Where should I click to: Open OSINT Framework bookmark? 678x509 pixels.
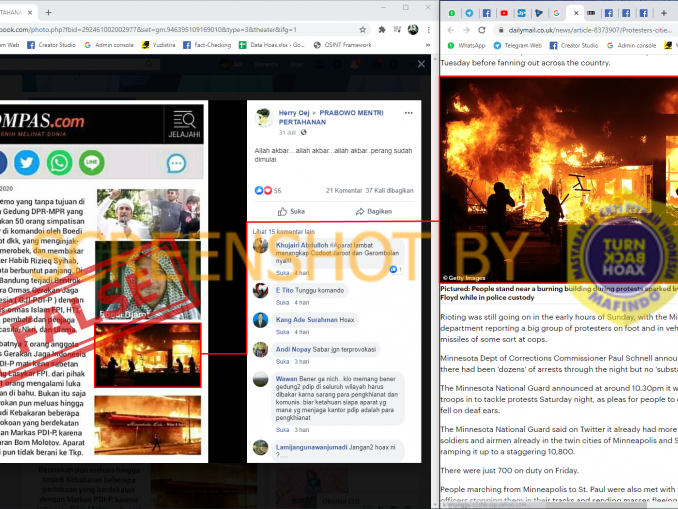pyautogui.click(x=342, y=45)
